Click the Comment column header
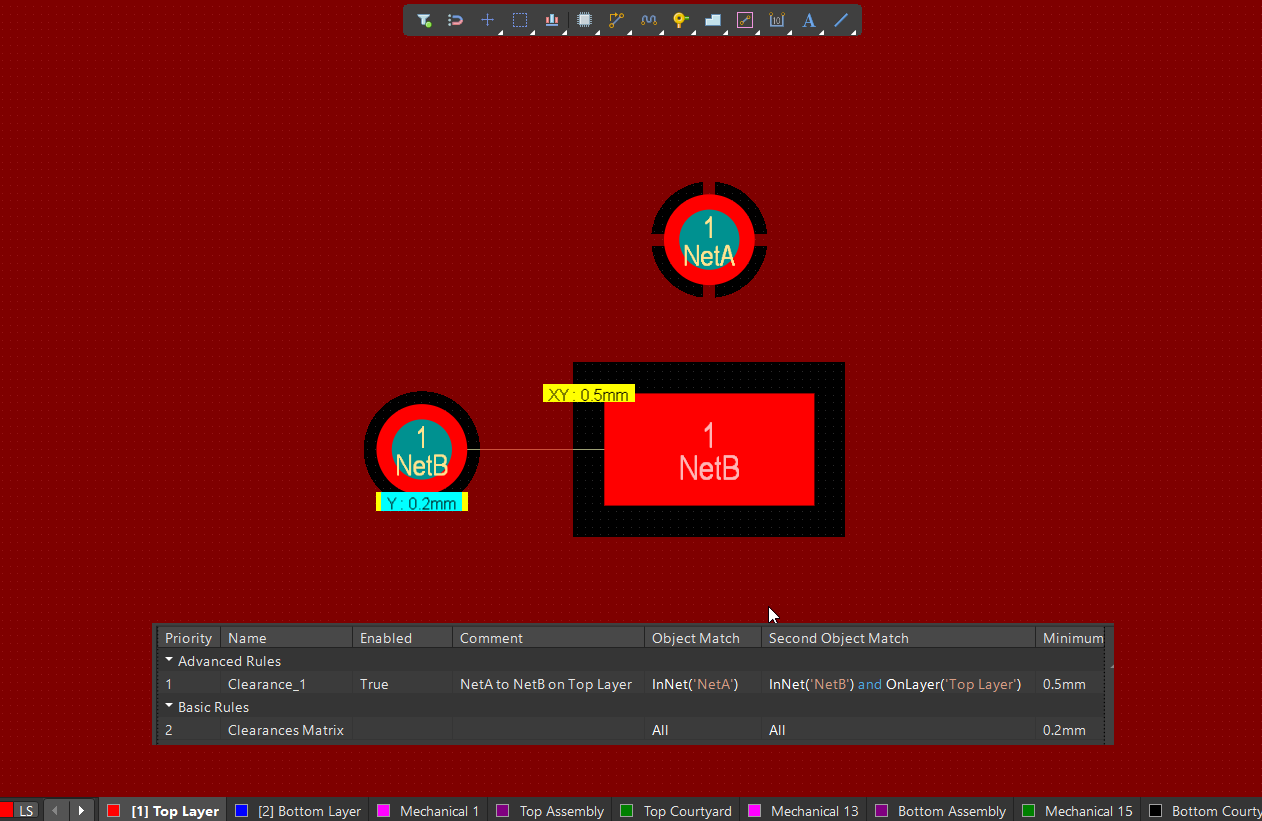The width and height of the screenshot is (1262, 821). [548, 638]
